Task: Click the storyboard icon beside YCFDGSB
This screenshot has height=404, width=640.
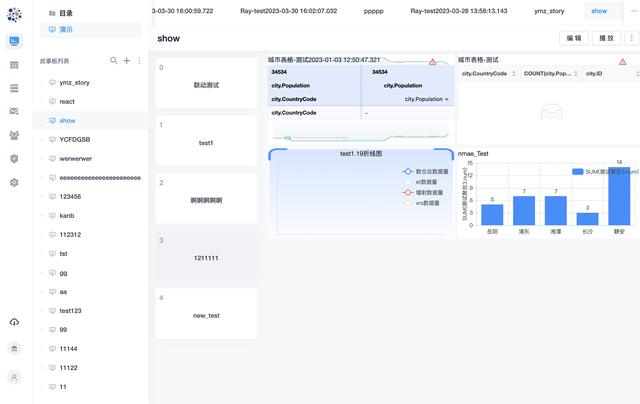Action: pyautogui.click(x=52, y=140)
